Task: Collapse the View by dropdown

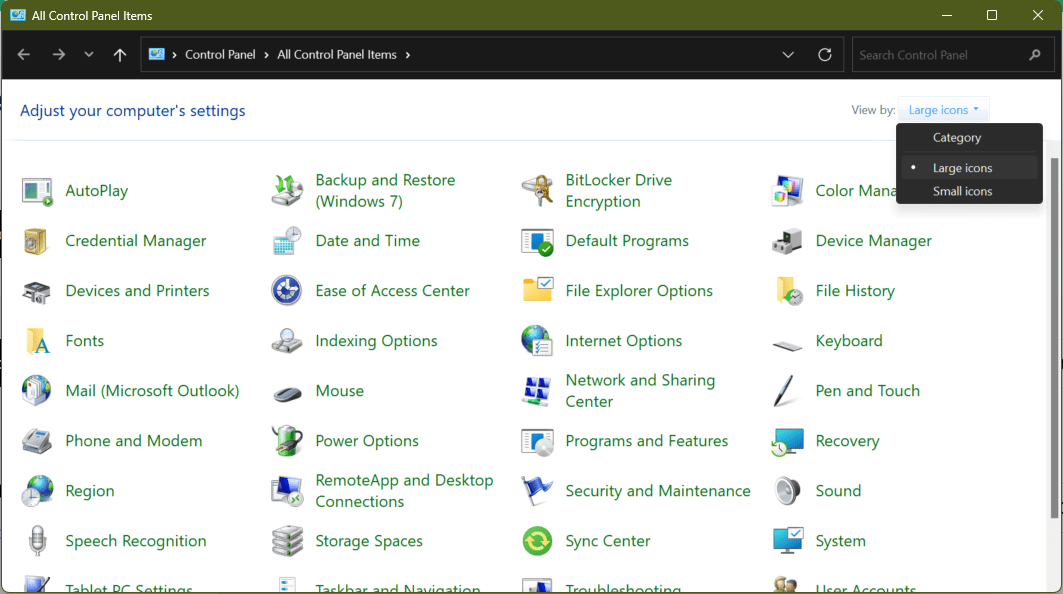Action: [x=943, y=110]
